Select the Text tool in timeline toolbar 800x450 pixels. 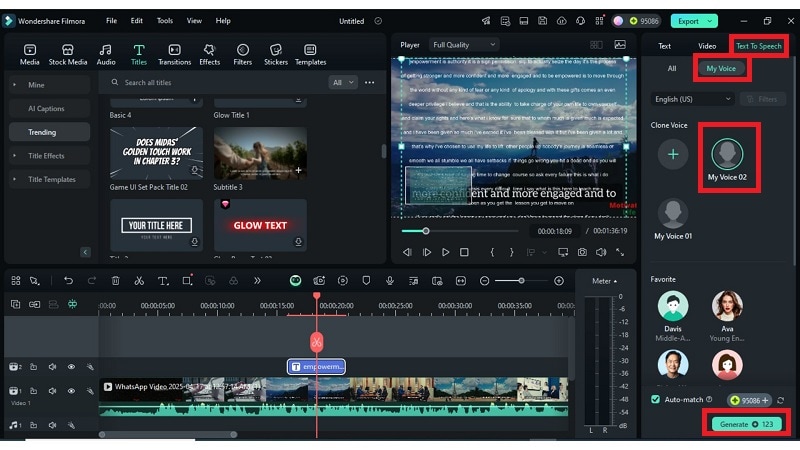pyautogui.click(x=163, y=281)
